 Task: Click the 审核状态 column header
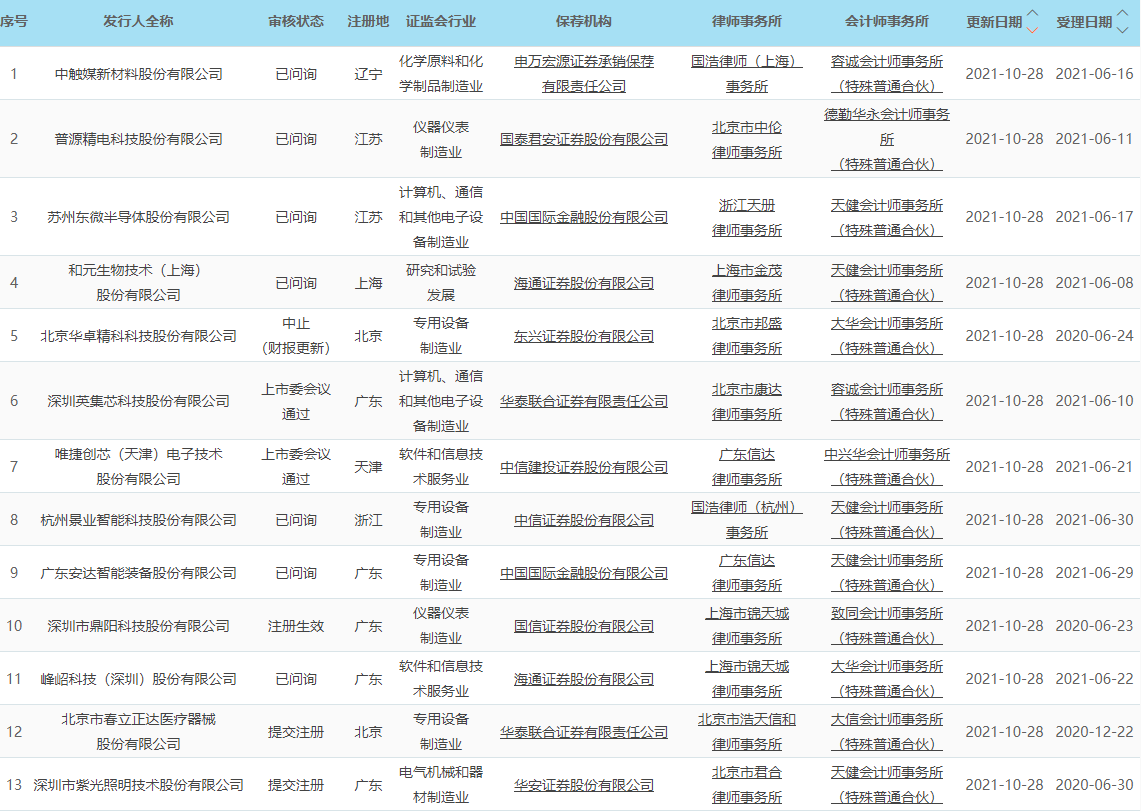click(295, 21)
